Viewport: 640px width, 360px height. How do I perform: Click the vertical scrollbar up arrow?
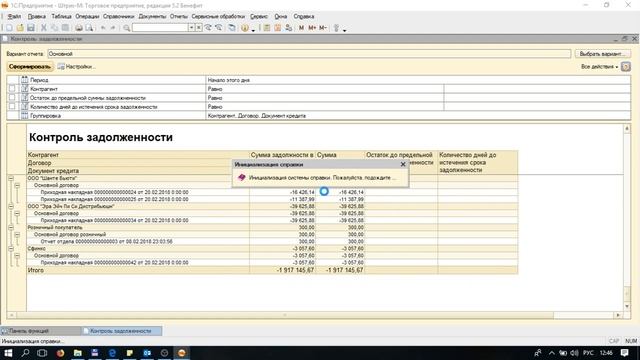[x=627, y=129]
